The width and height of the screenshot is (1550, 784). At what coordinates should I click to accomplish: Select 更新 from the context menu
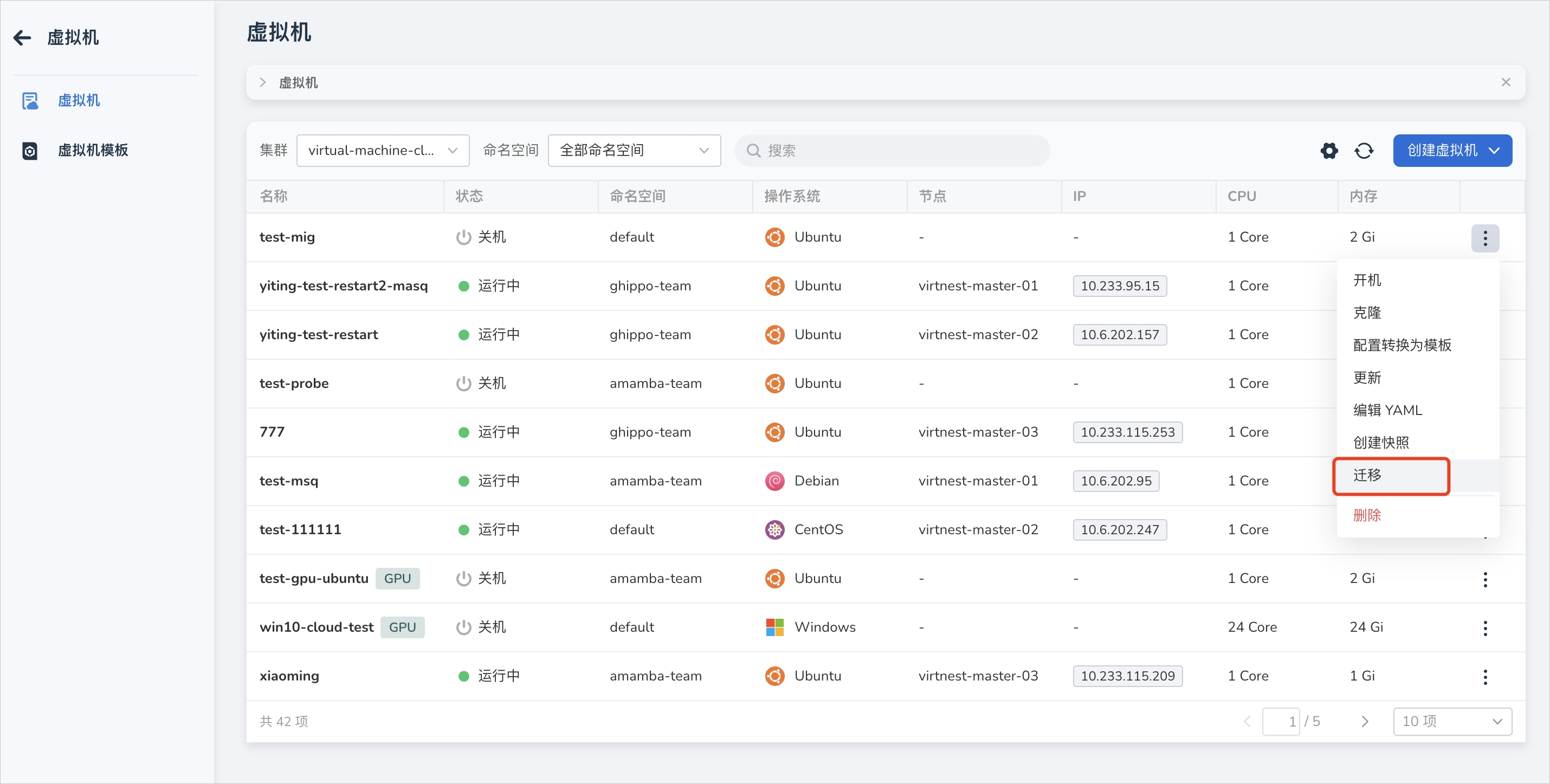coord(1418,377)
